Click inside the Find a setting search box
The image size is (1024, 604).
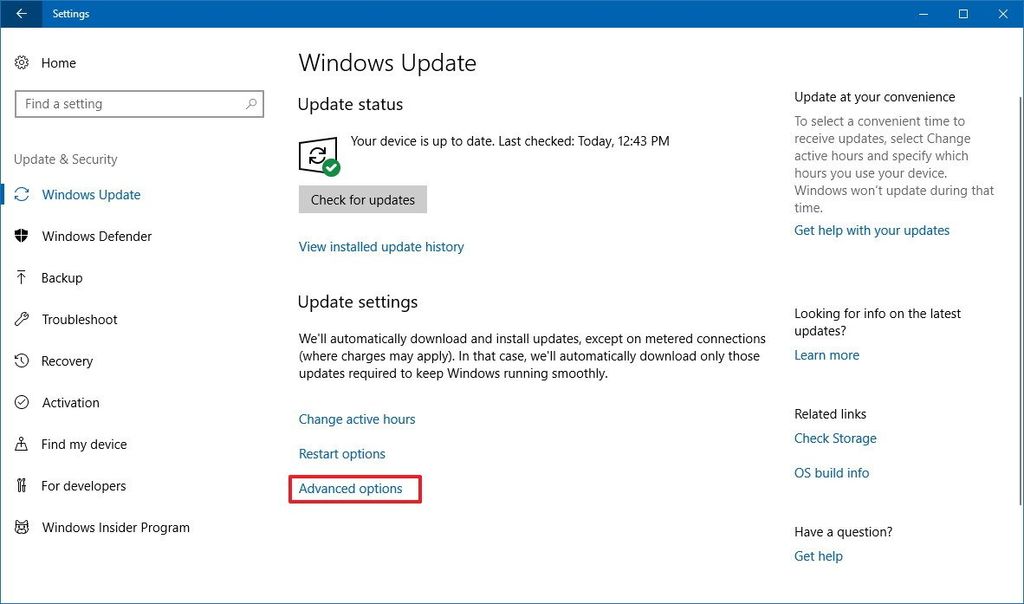tap(140, 103)
